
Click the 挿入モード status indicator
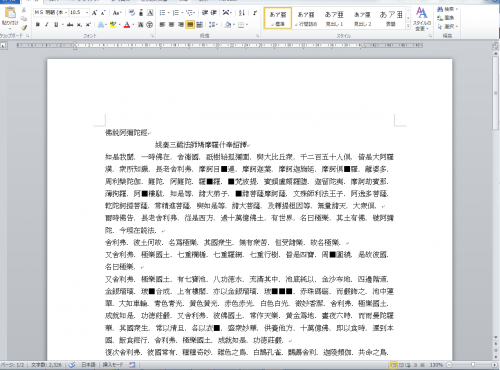tap(113, 365)
